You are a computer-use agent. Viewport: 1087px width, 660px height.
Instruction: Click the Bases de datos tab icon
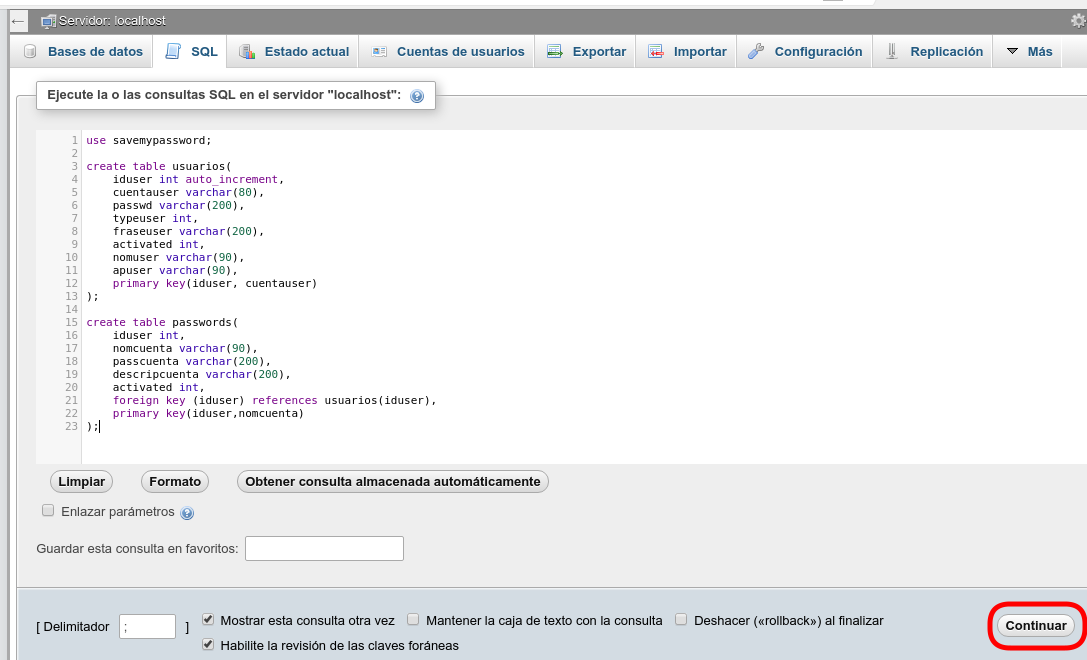click(30, 51)
